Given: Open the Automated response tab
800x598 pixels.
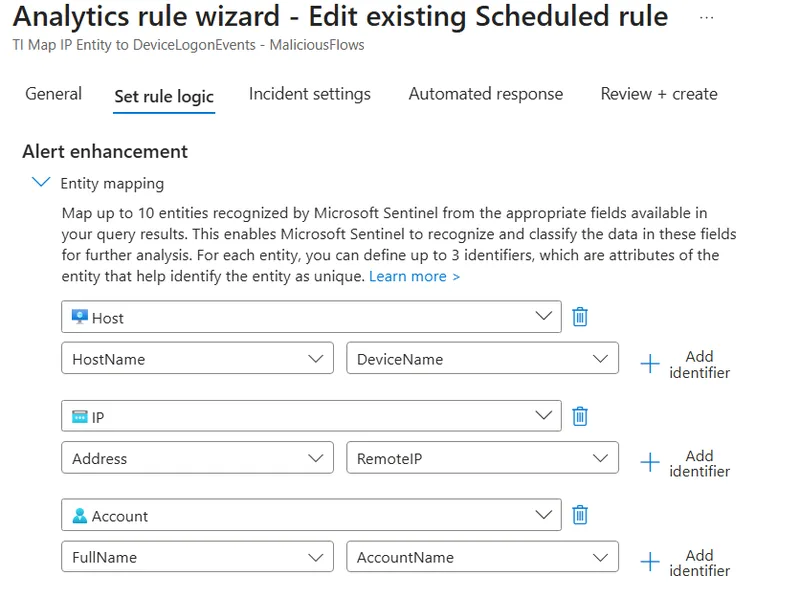Looking at the screenshot, I should coord(486,94).
